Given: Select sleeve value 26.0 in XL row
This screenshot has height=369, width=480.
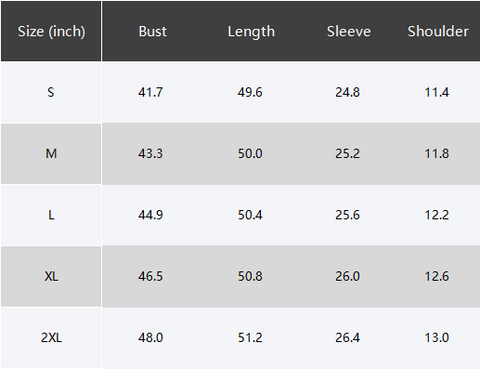Looking at the screenshot, I should click(347, 276).
